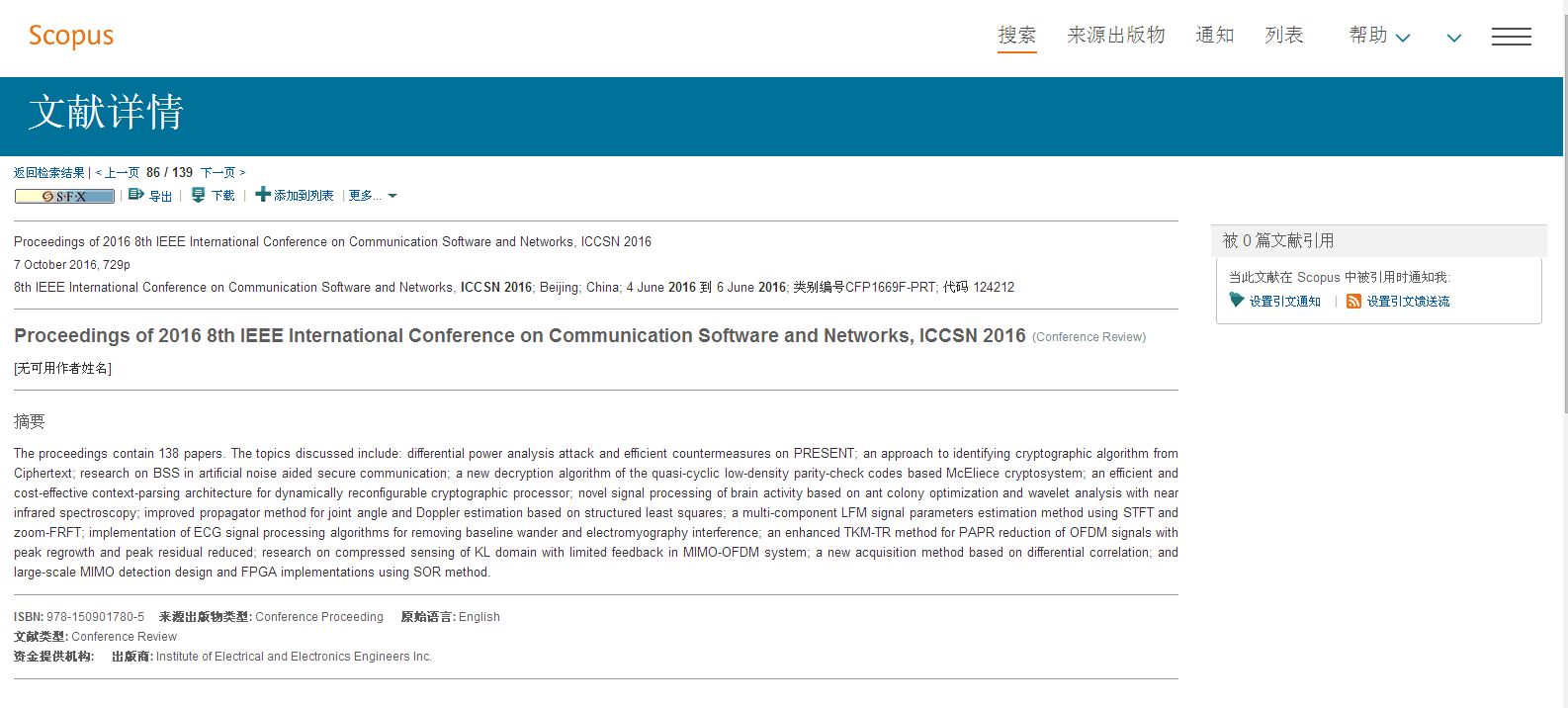Click the 下载 download icon
Viewport: 1568px width, 708px height.
[x=199, y=195]
